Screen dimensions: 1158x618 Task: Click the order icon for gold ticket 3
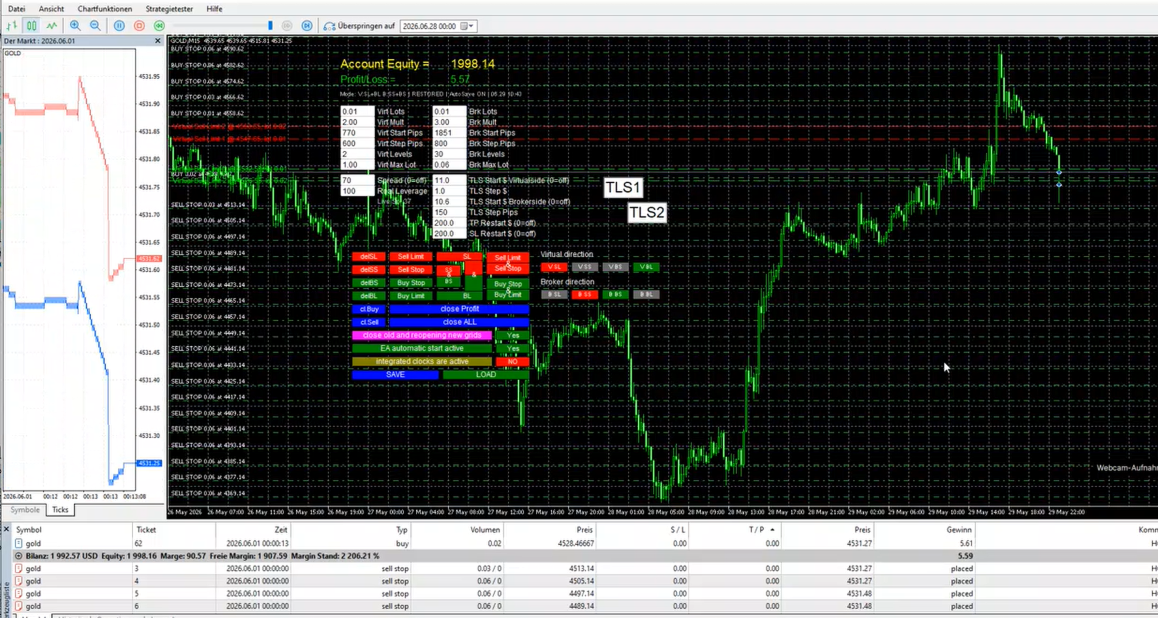[18, 569]
